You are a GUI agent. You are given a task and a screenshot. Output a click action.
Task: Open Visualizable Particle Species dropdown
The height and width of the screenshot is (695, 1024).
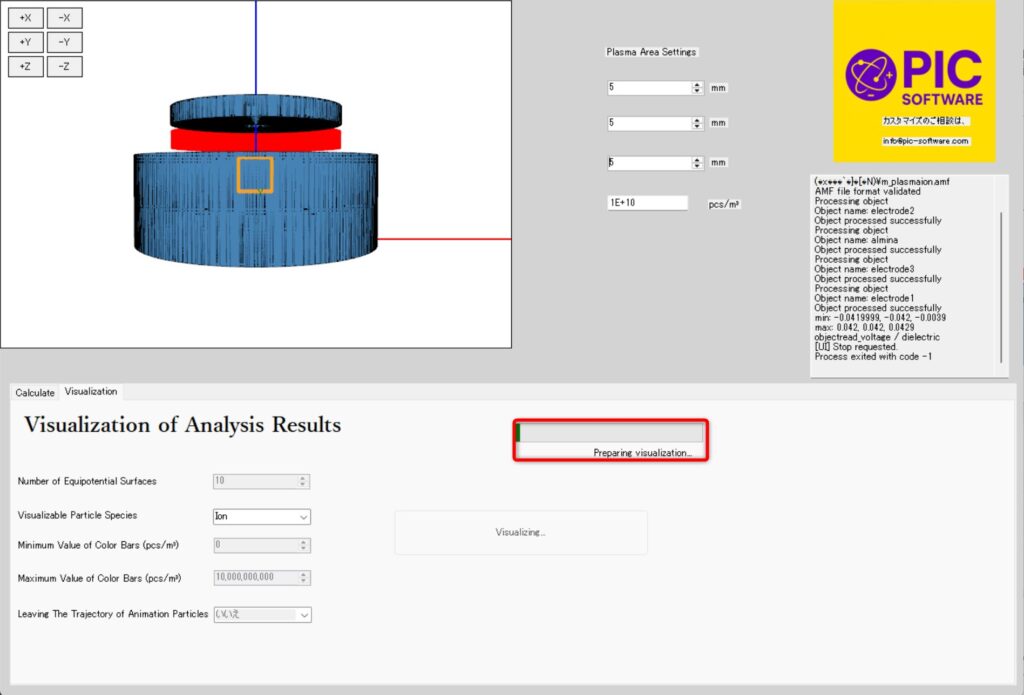pyautogui.click(x=261, y=517)
